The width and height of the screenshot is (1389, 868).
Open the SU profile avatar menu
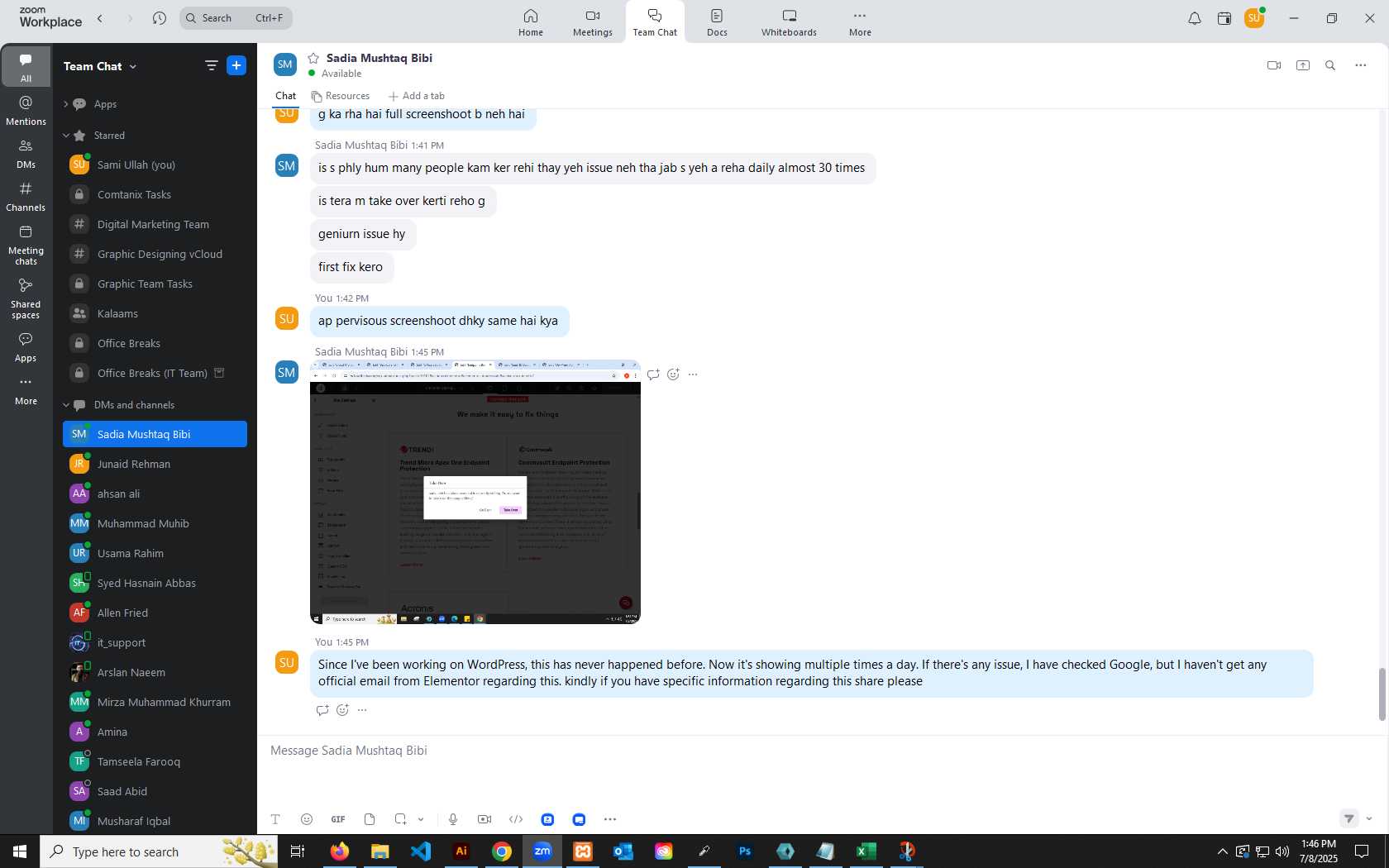(1254, 17)
